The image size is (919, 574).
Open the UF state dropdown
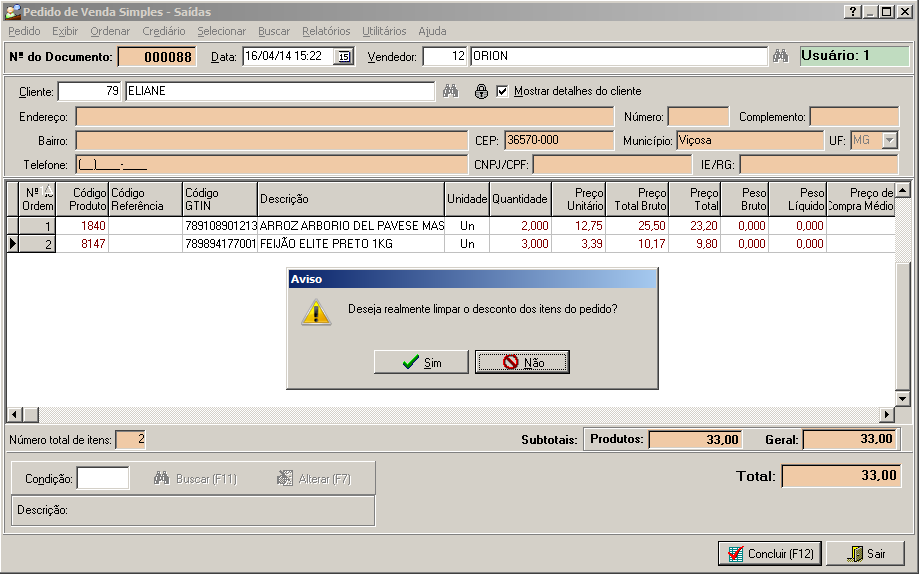(889, 141)
